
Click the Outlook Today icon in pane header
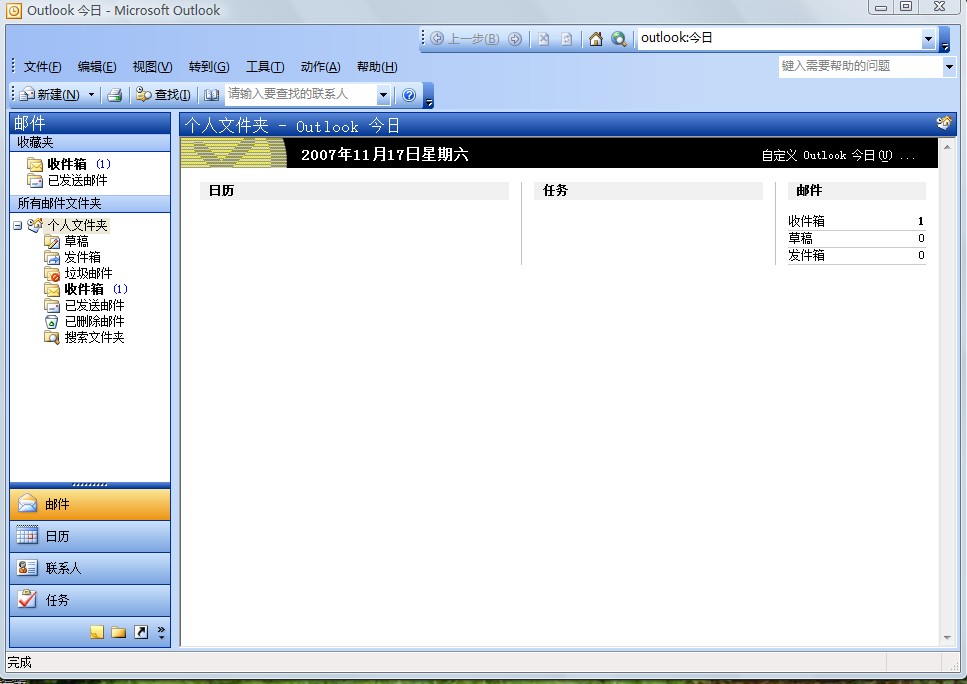[x=944, y=123]
